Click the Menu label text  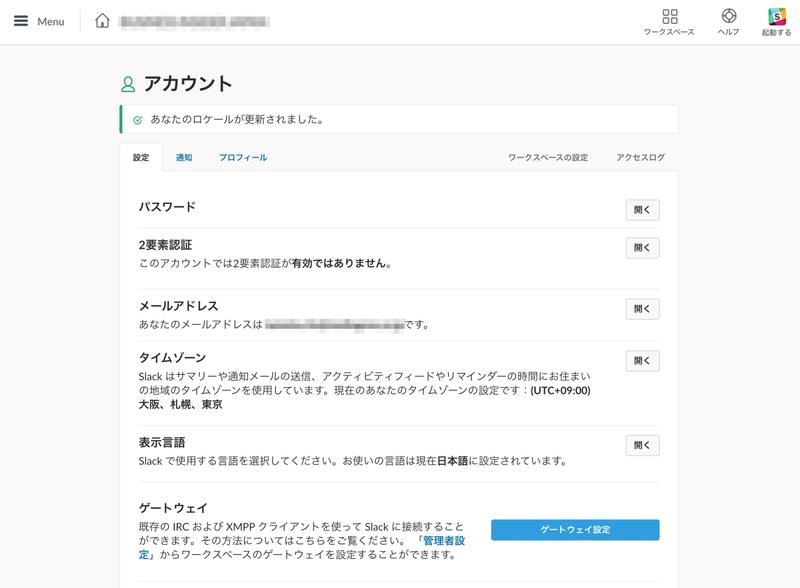tap(51, 21)
